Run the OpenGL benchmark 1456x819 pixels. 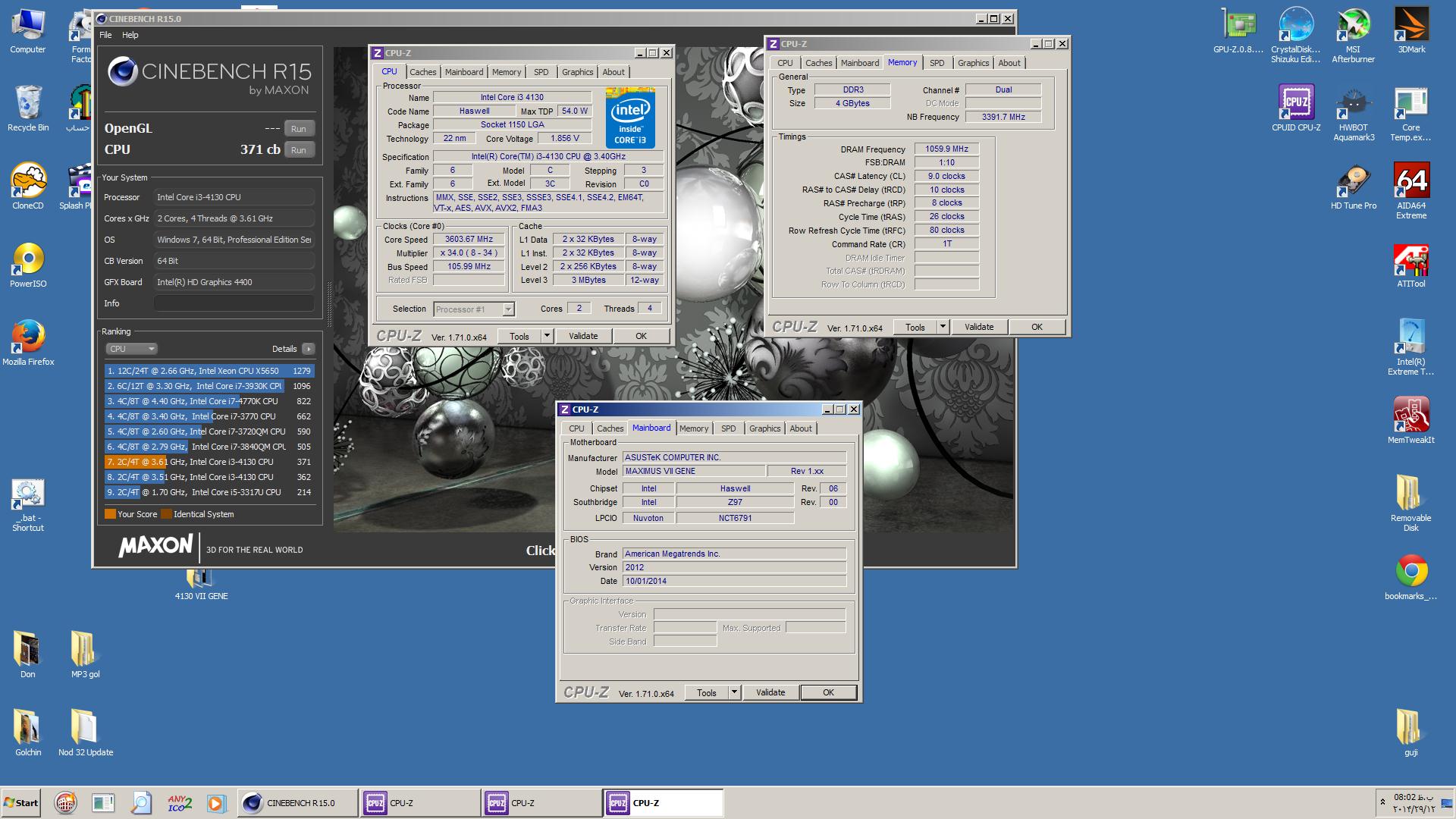299,129
